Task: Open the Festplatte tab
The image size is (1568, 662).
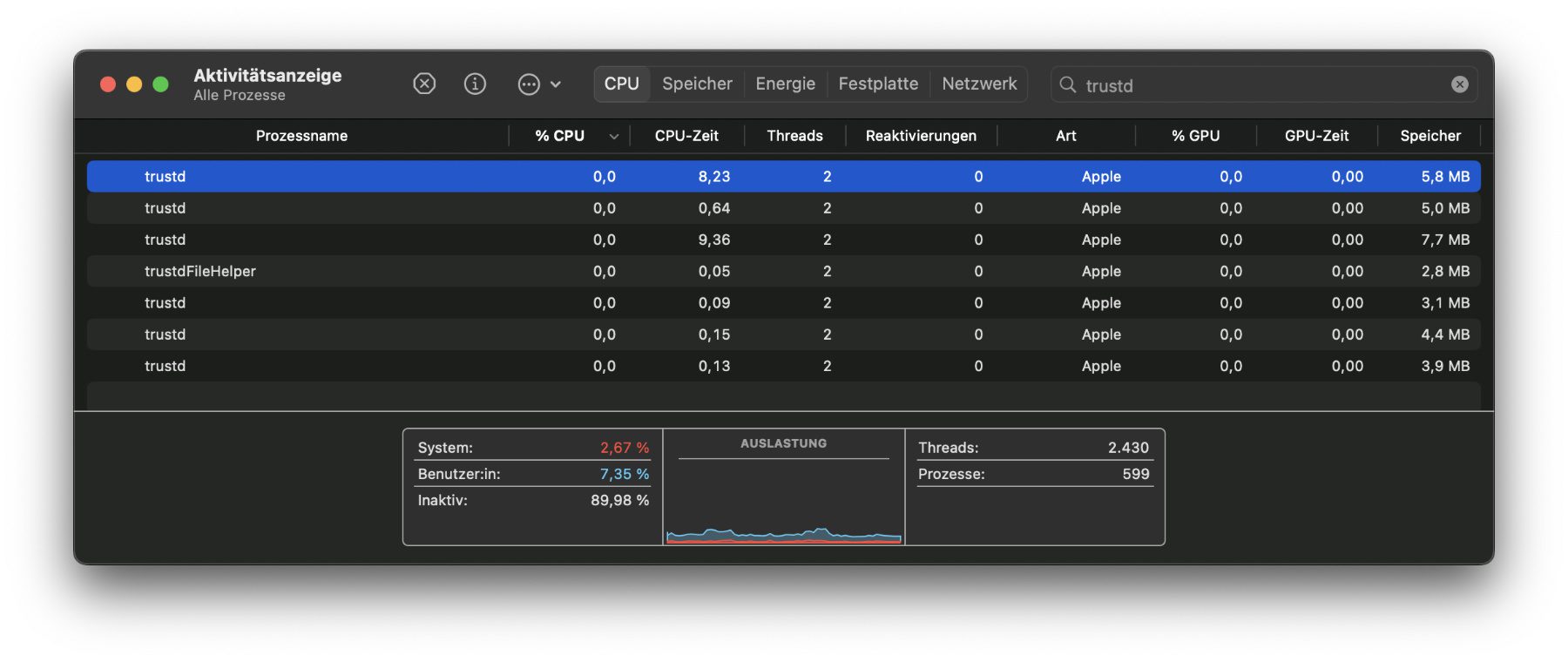Action: pyautogui.click(x=877, y=84)
